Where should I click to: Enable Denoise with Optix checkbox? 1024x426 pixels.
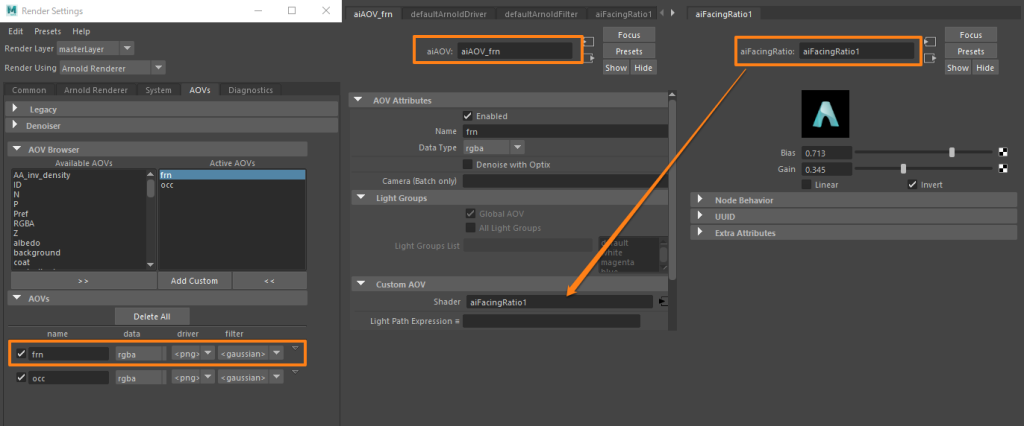[468, 165]
